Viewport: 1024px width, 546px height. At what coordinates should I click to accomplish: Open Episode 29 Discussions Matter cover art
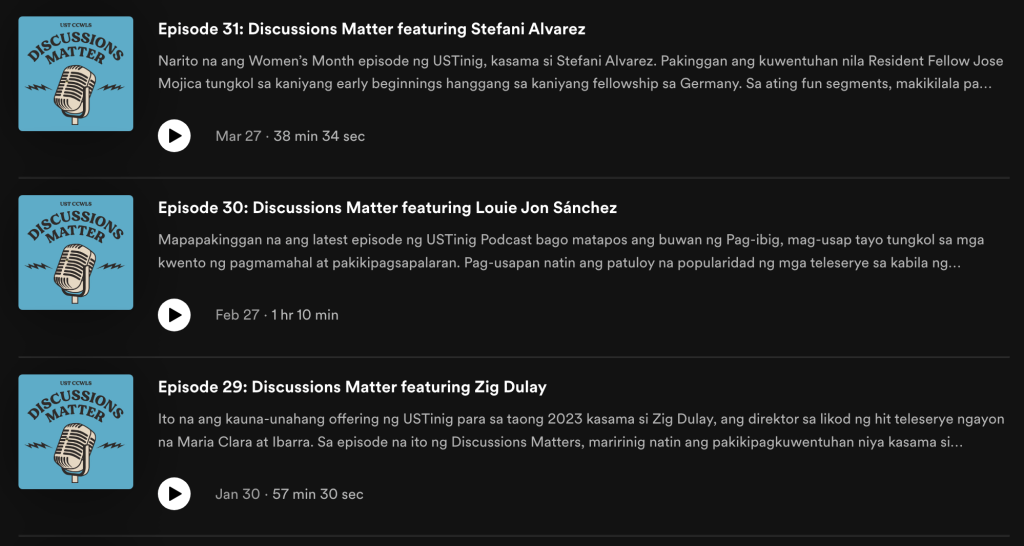point(76,432)
